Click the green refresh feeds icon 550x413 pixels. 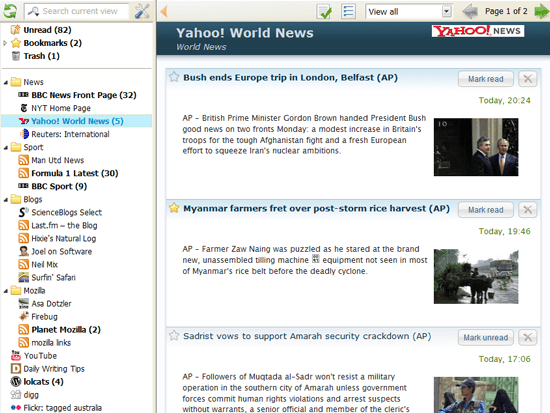(x=10, y=11)
